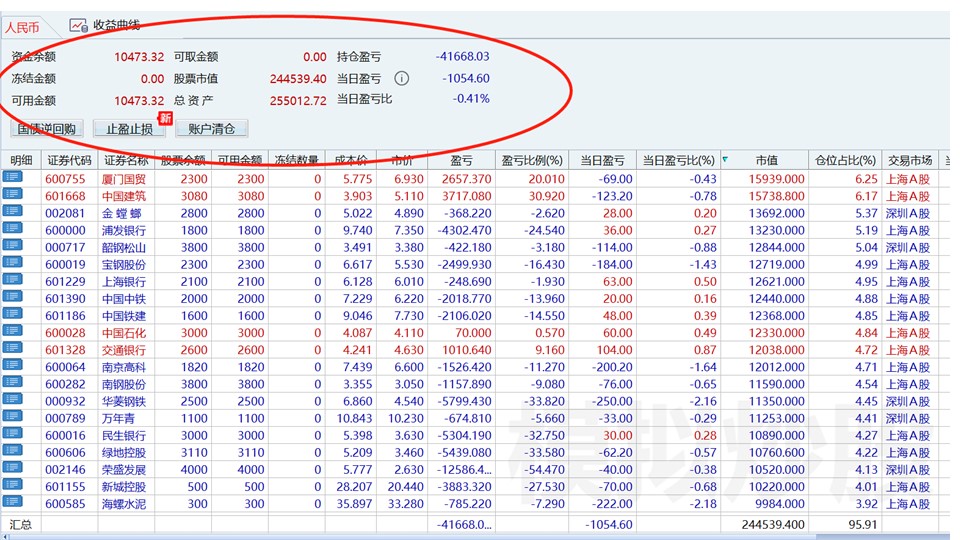Viewport: 960px width, 540px height.
Task: Open detail icon for 中国建筑 row
Action: [x=12, y=195]
